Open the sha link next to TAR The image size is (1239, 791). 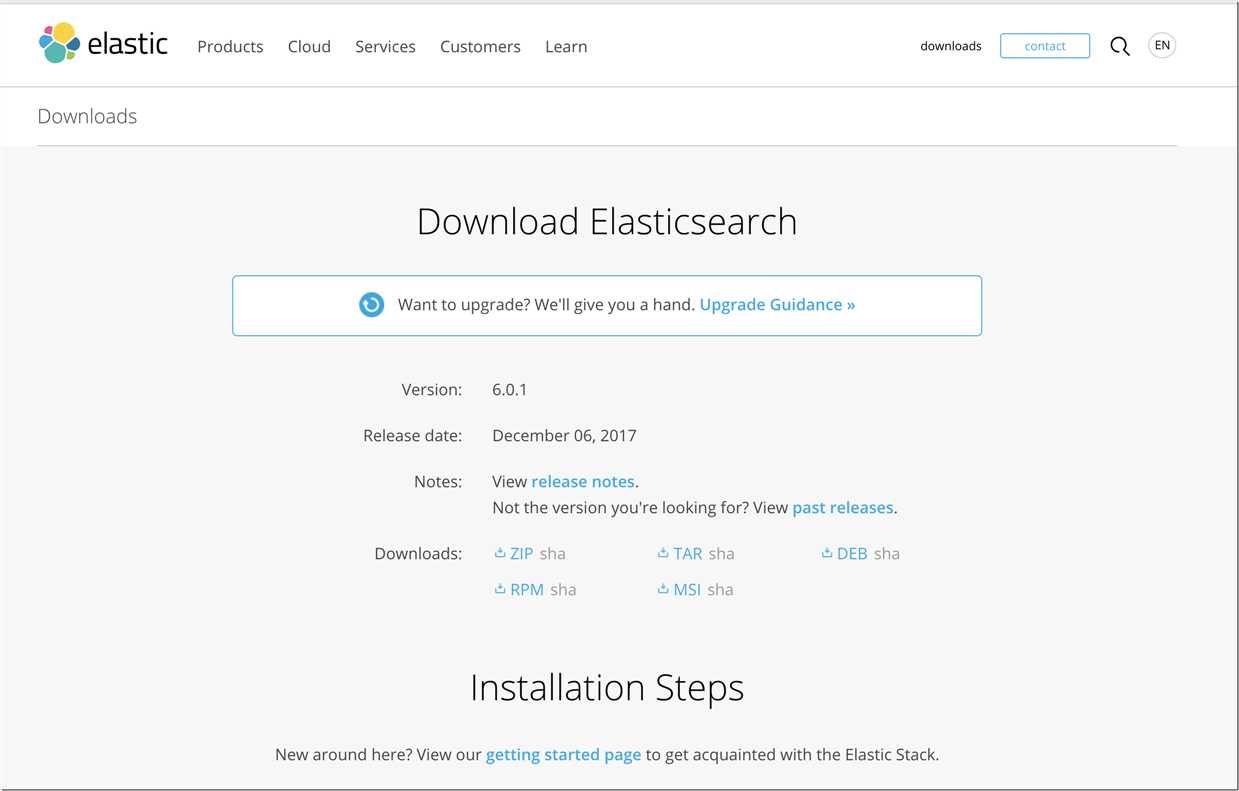pyautogui.click(x=721, y=553)
